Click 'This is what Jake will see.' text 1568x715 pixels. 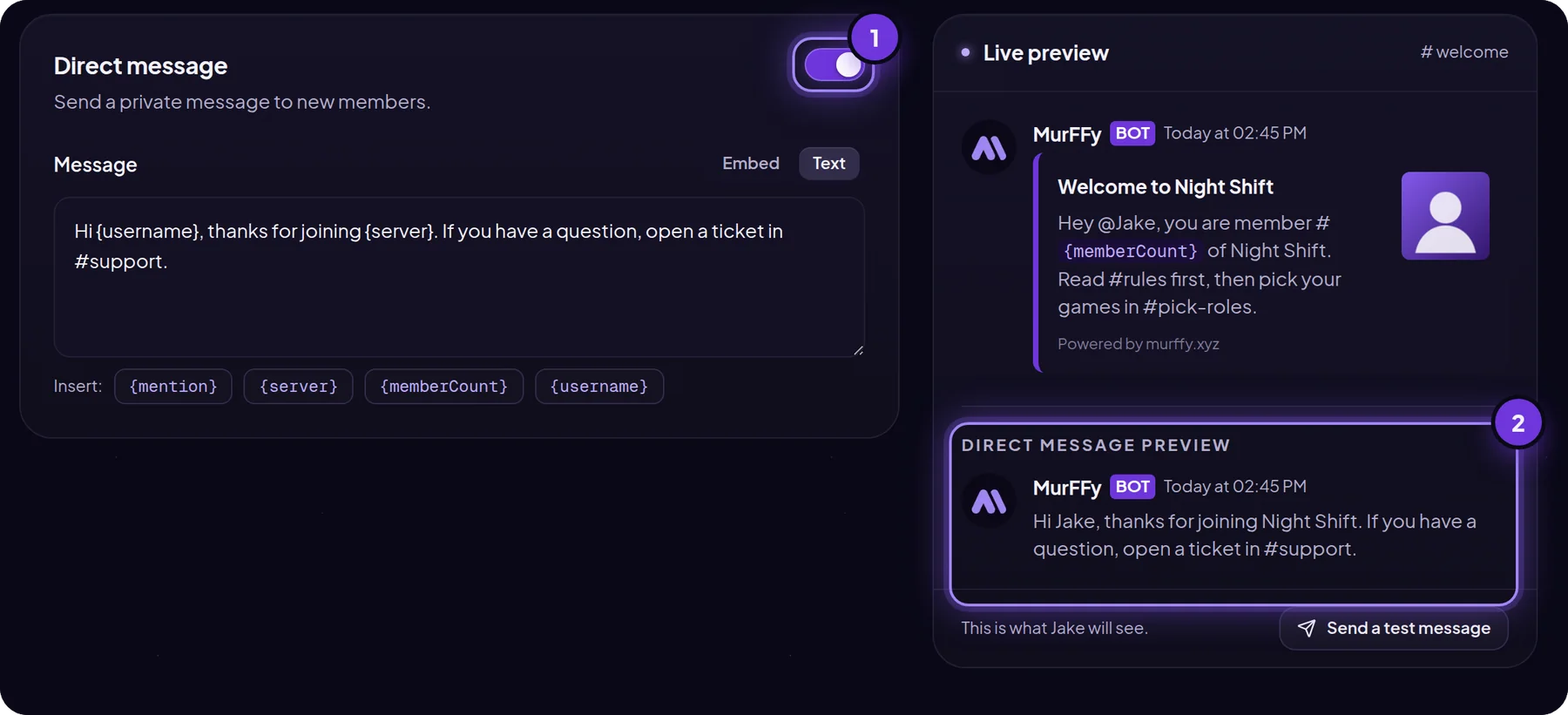coord(1054,629)
